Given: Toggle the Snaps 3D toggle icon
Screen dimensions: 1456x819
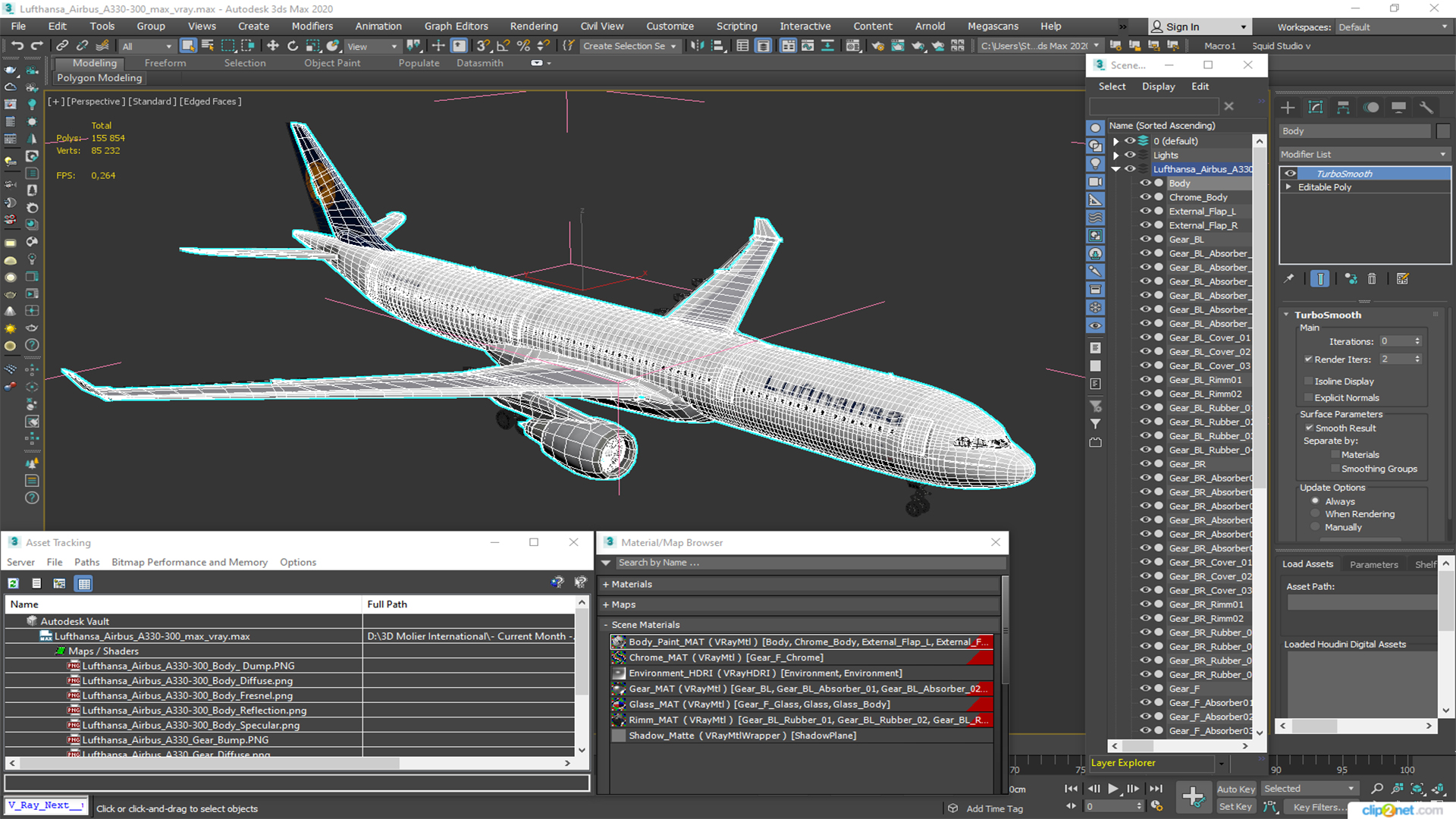Looking at the screenshot, I should [x=483, y=45].
